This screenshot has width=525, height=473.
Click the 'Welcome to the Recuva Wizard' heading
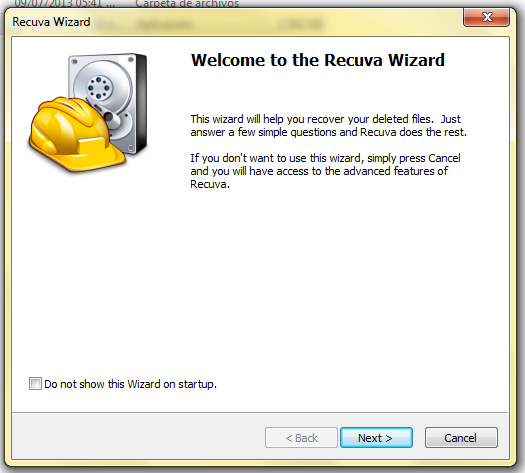pyautogui.click(x=318, y=60)
